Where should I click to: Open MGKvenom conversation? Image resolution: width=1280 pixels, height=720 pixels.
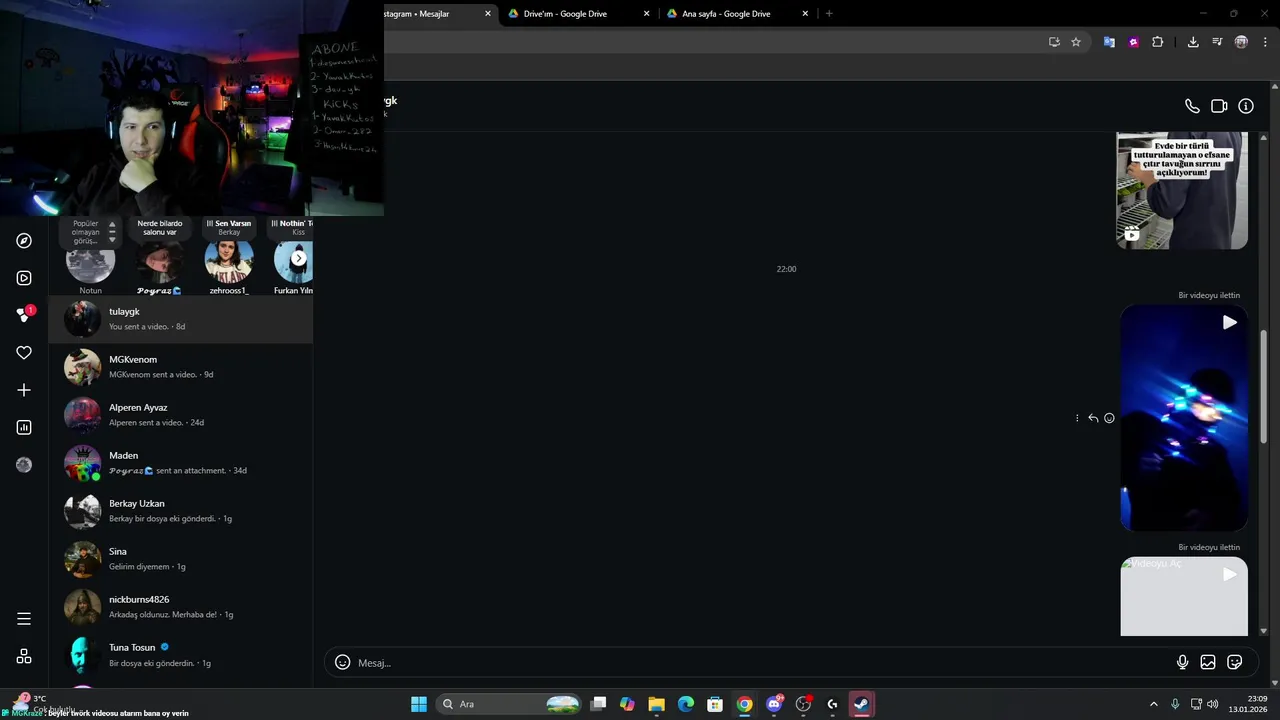[181, 367]
